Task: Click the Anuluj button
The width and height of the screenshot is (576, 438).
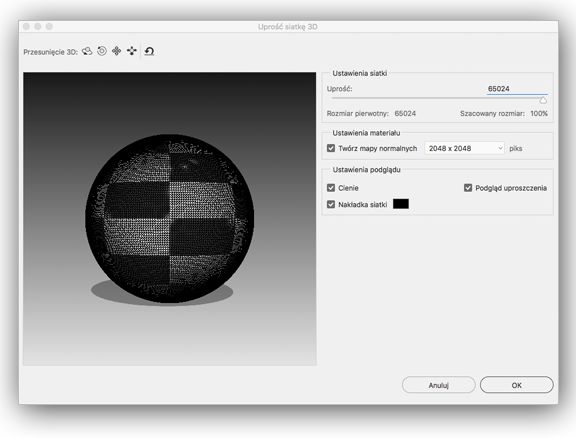Action: click(439, 385)
